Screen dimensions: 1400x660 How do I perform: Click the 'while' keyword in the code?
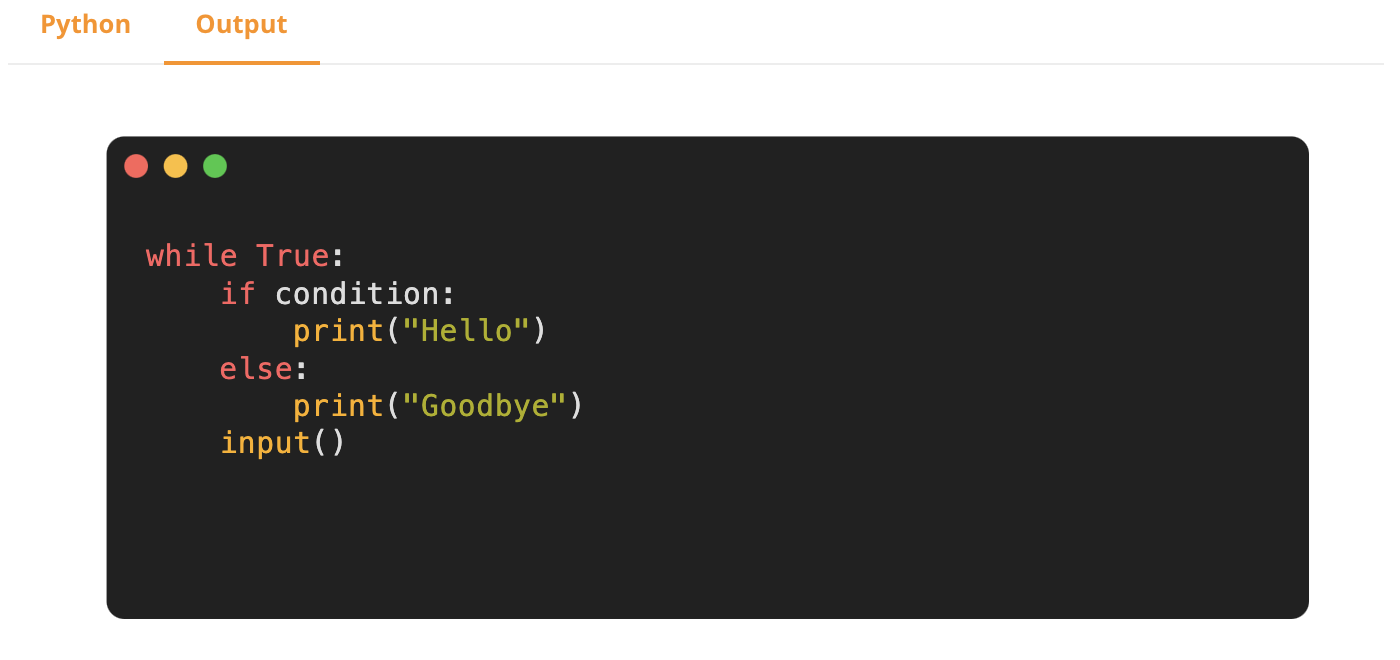pos(192,256)
